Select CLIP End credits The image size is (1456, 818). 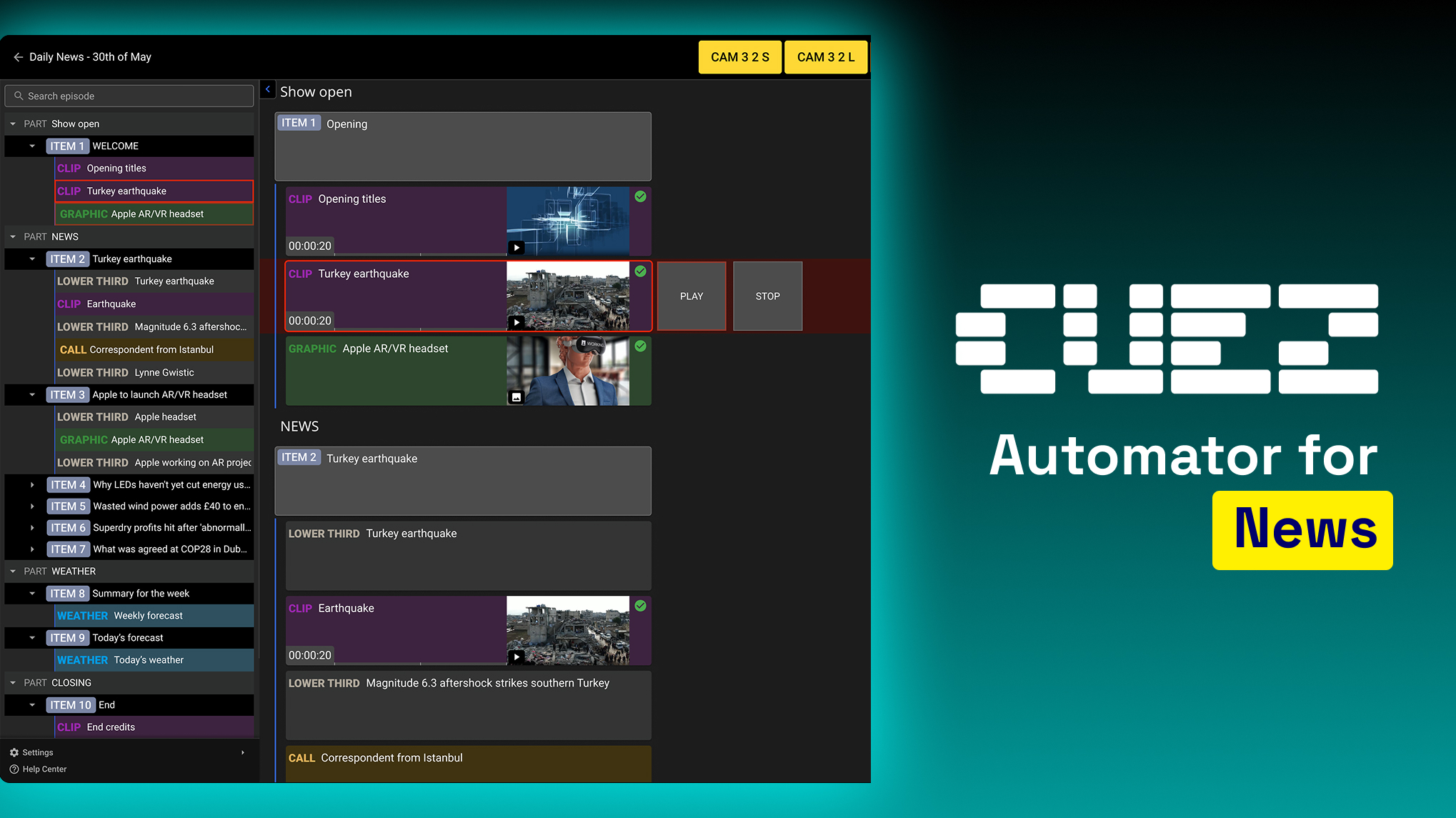pyautogui.click(x=154, y=727)
